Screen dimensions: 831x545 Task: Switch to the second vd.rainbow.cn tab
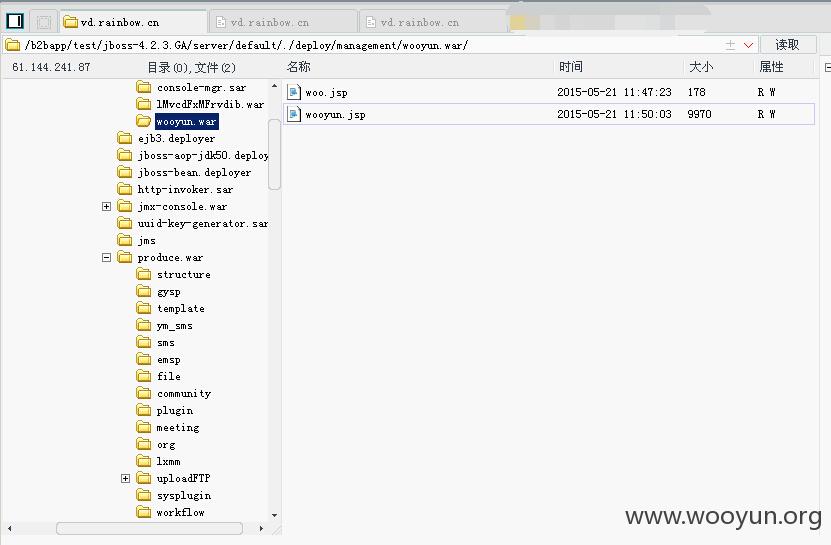click(284, 22)
